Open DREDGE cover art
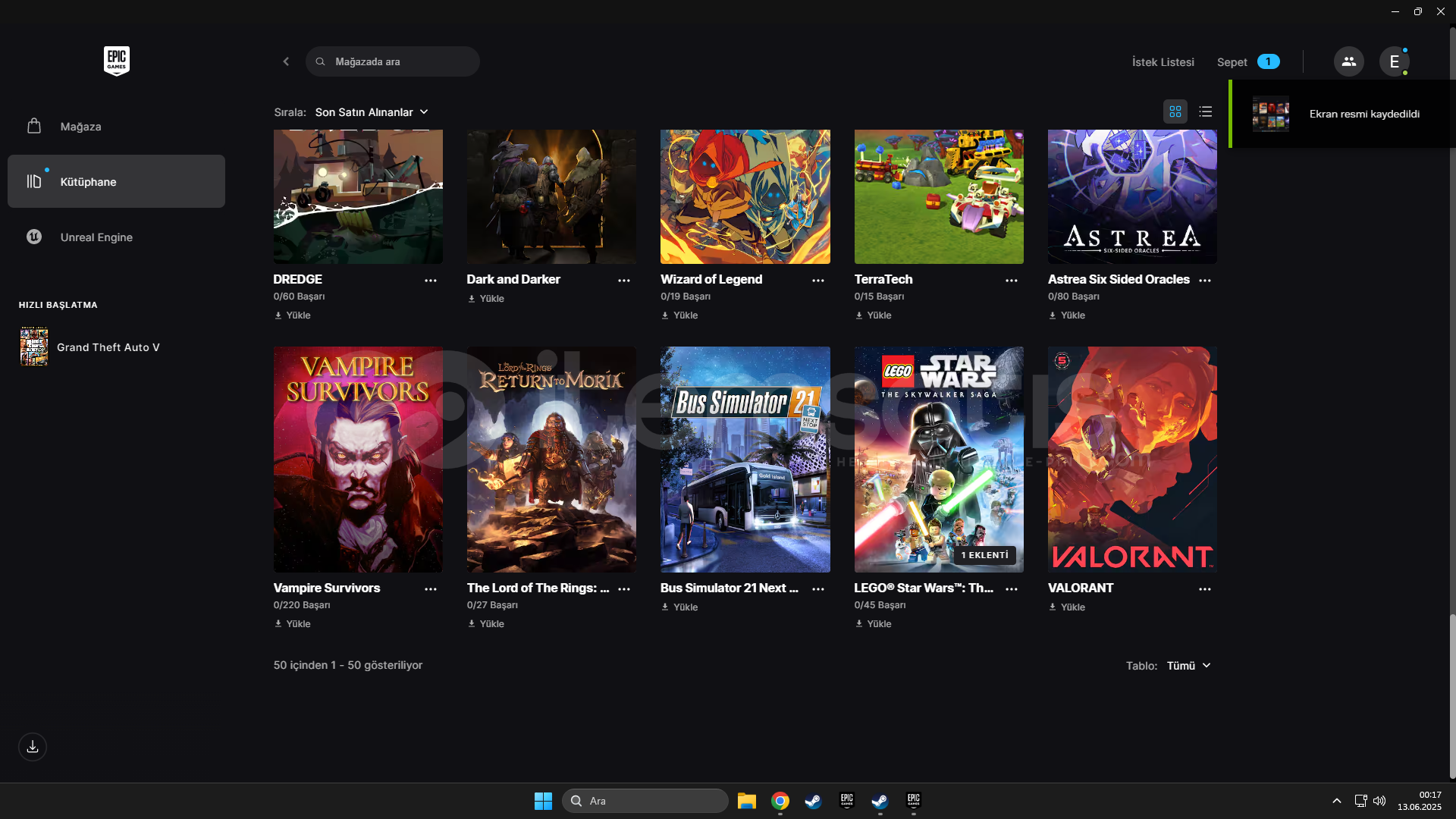 pos(358,196)
